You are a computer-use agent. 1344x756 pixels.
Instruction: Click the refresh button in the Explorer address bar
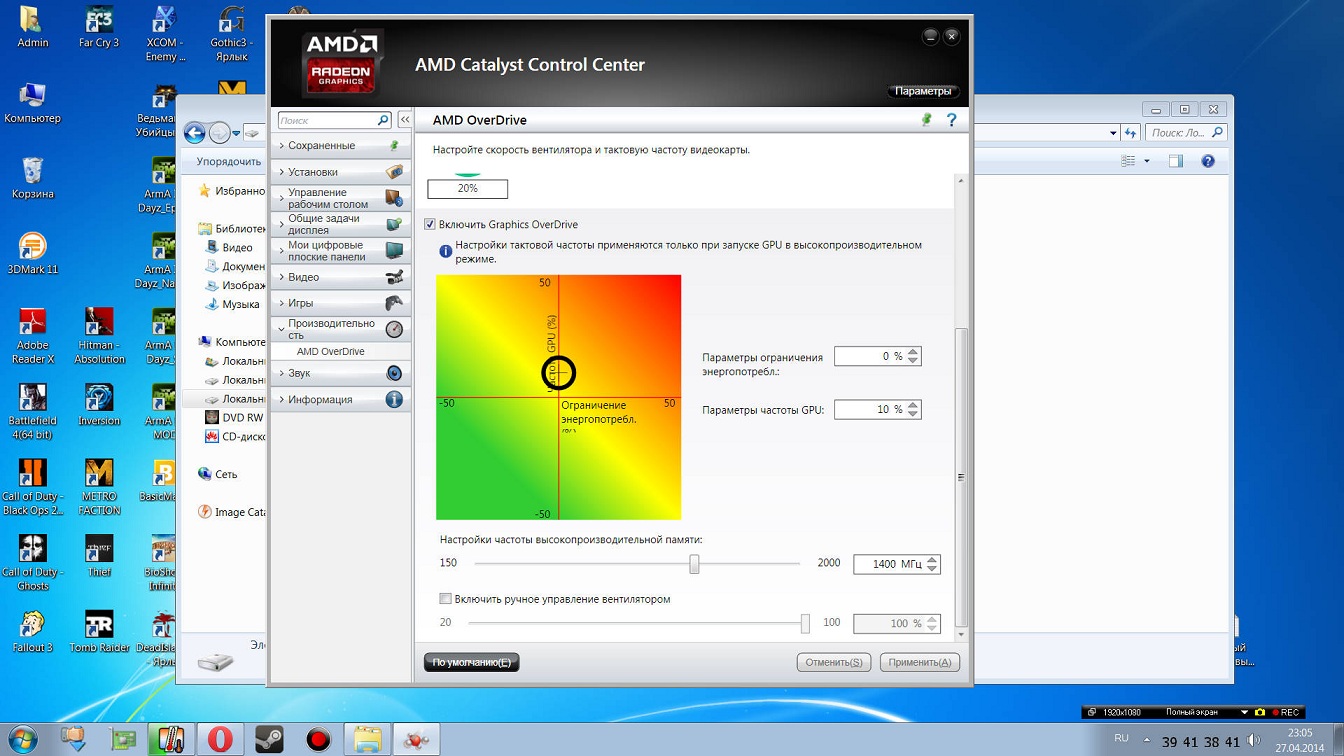point(1130,133)
